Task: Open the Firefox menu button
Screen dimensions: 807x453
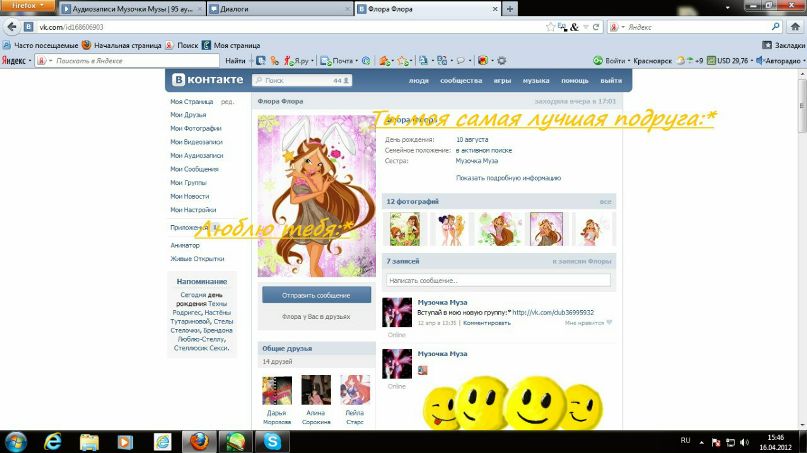Action: click(x=27, y=6)
